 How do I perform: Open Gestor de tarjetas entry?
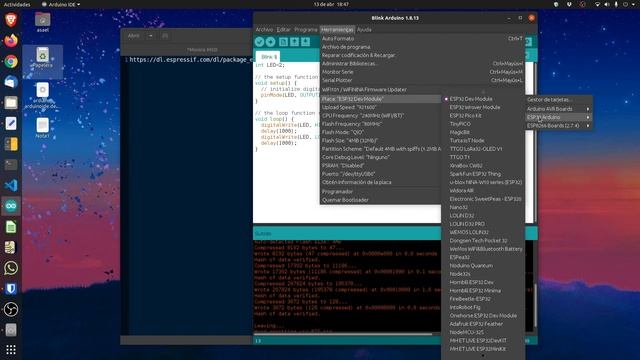click(x=558, y=100)
